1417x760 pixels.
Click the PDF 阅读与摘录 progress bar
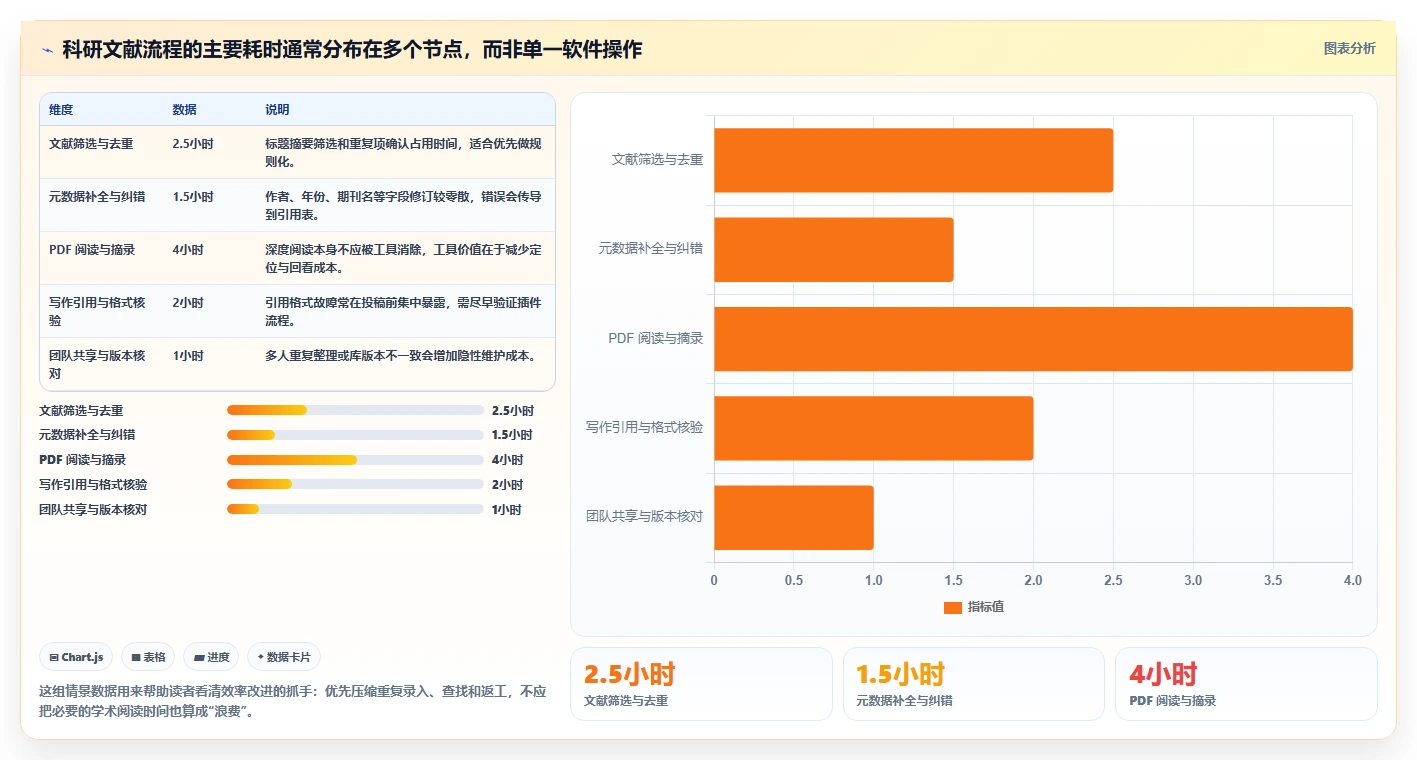coord(355,460)
